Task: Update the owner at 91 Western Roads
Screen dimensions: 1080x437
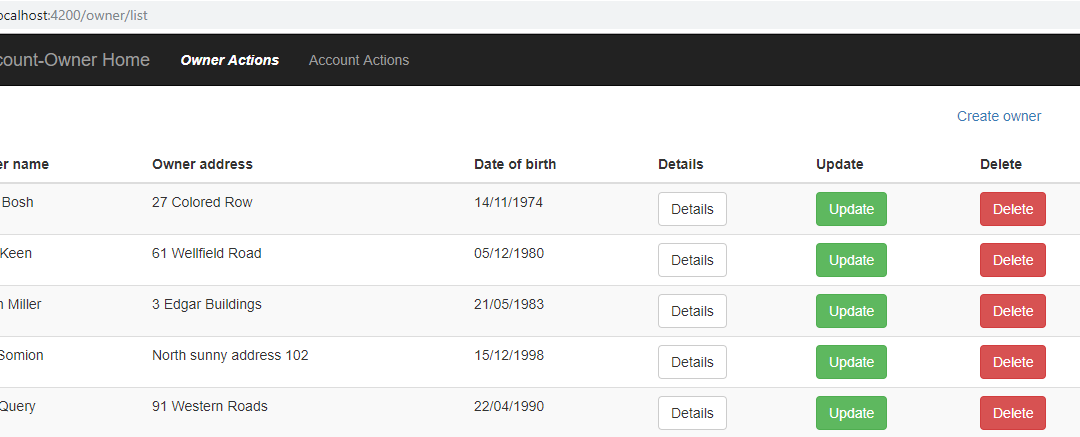Action: [851, 413]
